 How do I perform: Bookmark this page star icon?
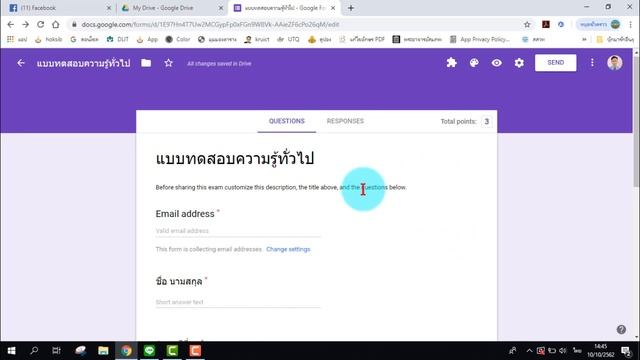coord(527,24)
